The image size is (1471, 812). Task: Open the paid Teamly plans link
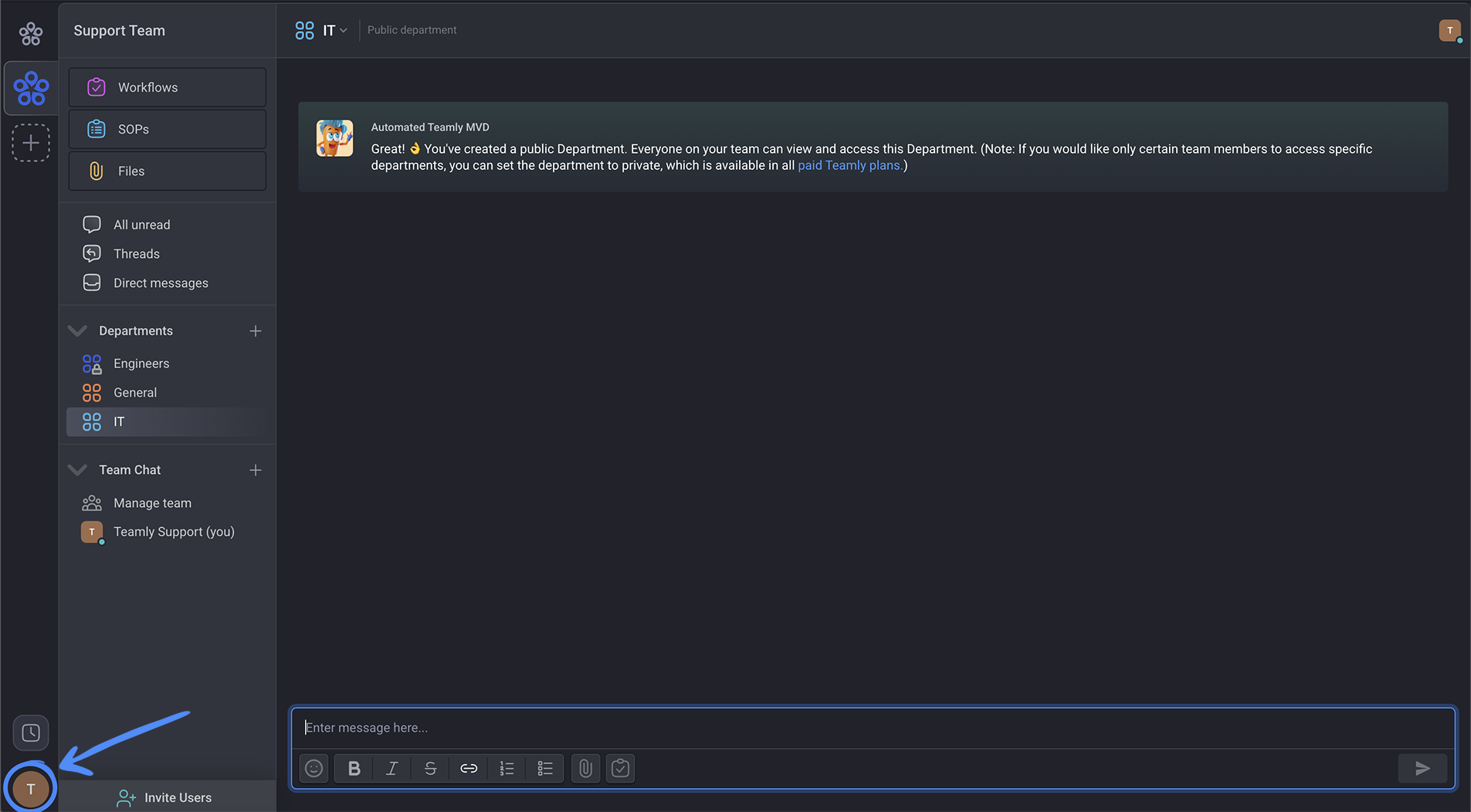point(849,165)
